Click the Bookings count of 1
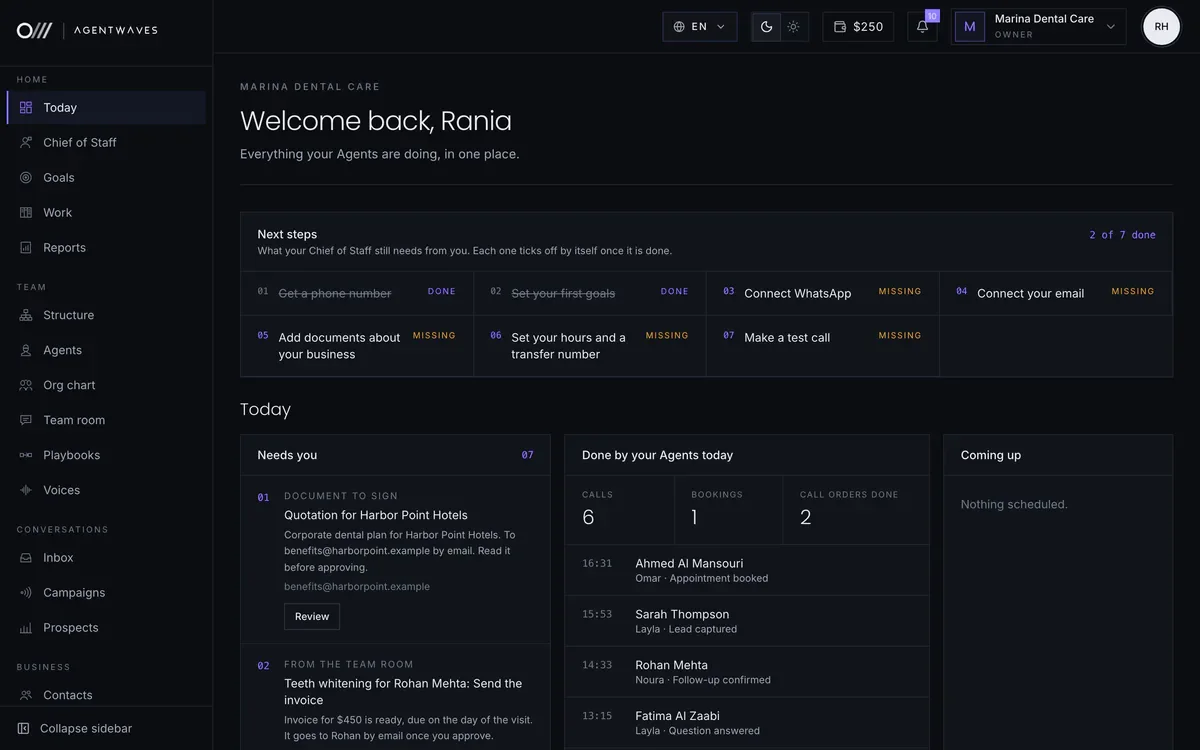Viewport: 1200px width, 750px height. pyautogui.click(x=694, y=517)
